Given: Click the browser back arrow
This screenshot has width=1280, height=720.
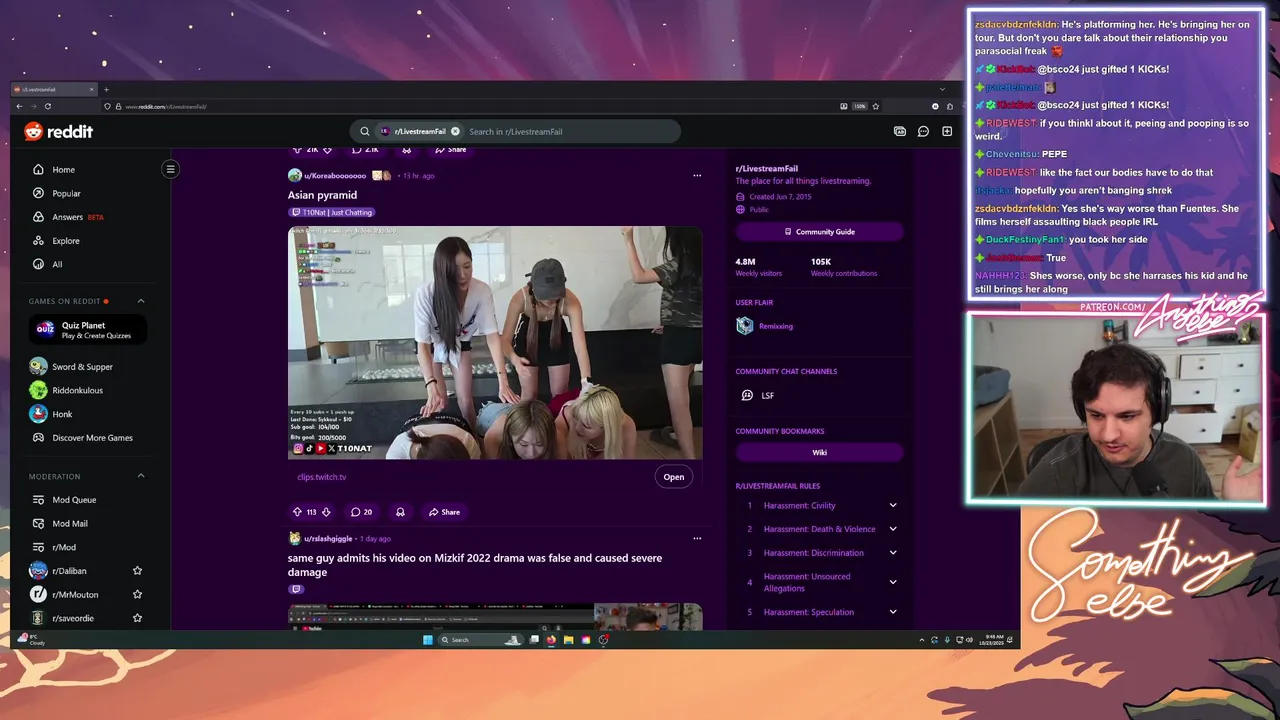Looking at the screenshot, I should click(20, 106).
